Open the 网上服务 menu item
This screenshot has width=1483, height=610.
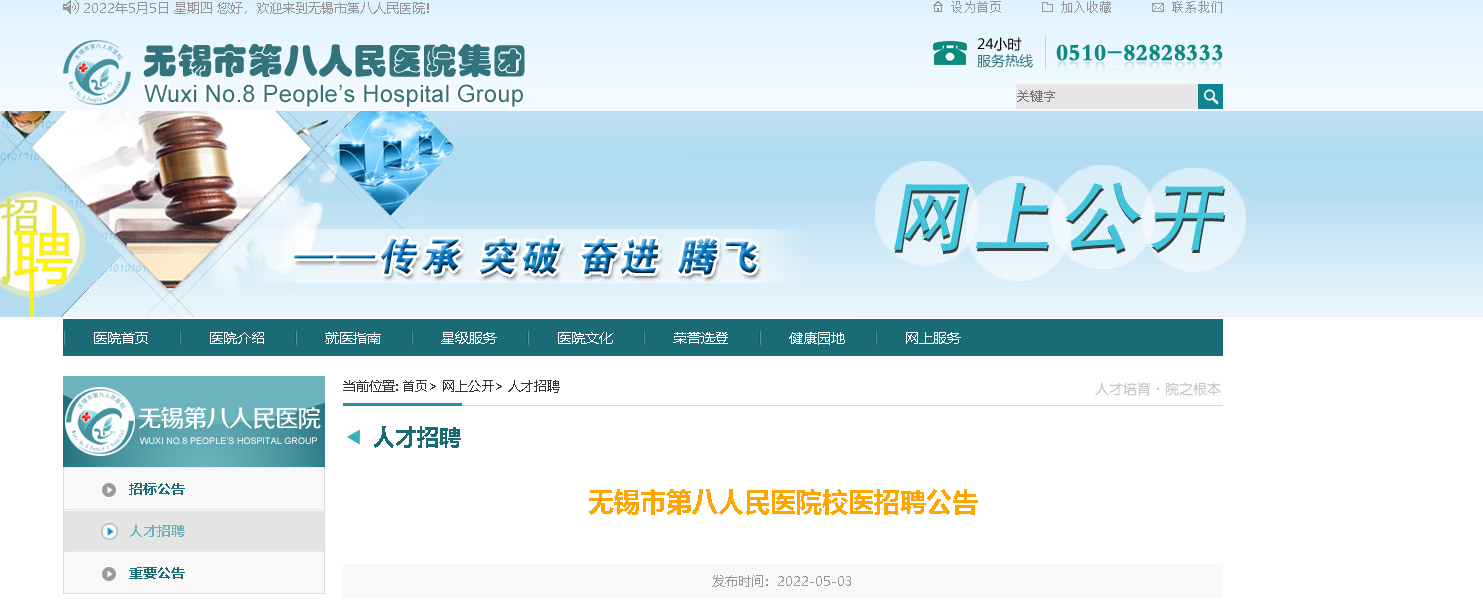933,338
